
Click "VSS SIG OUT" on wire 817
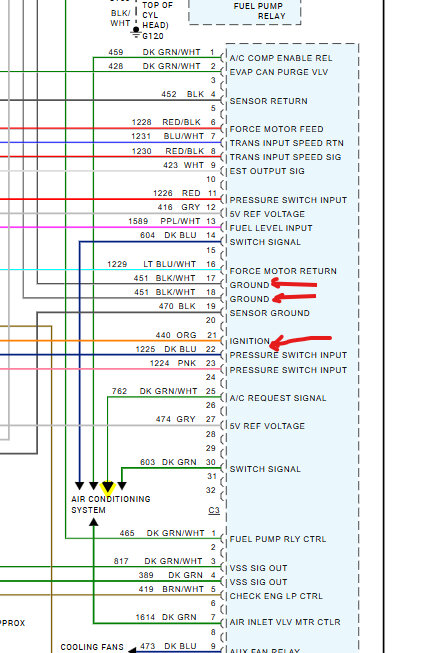[258, 568]
